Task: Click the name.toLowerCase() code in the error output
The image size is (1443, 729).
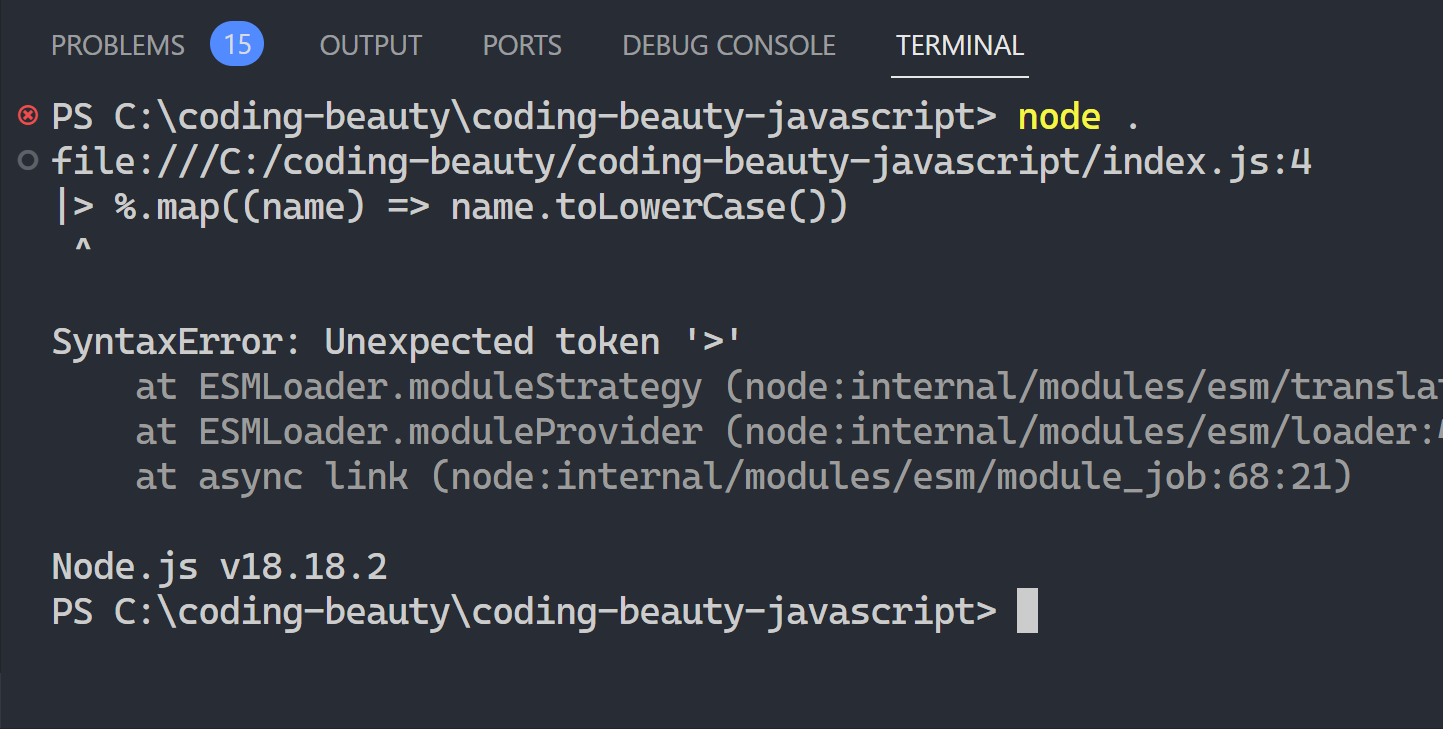Action: [649, 207]
